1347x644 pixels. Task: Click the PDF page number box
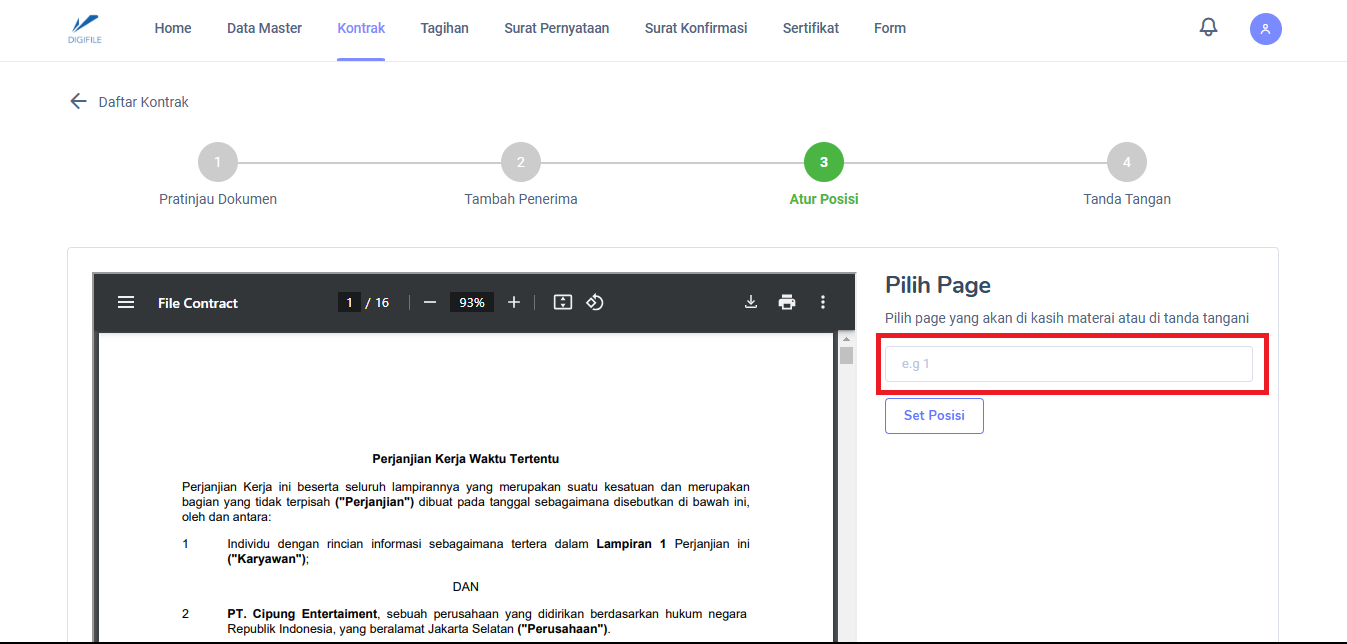pyautogui.click(x=349, y=302)
